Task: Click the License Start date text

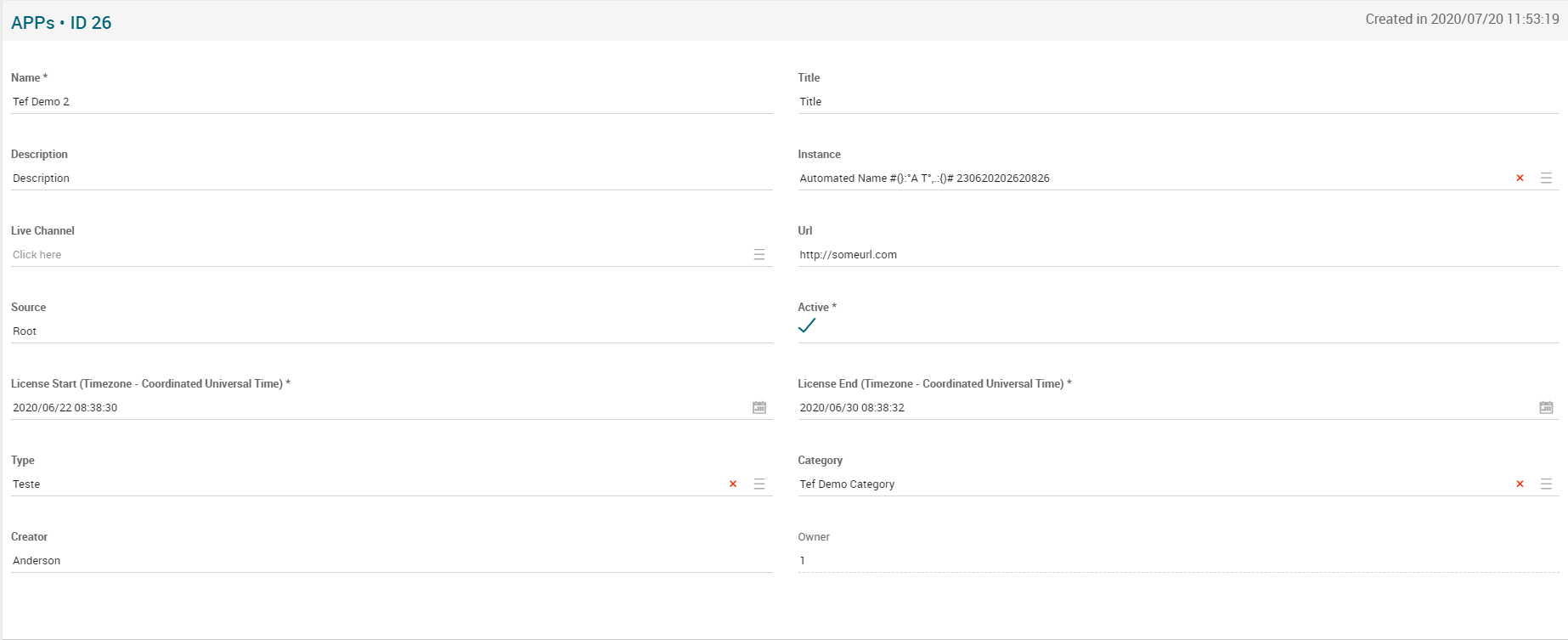Action: click(x=65, y=408)
